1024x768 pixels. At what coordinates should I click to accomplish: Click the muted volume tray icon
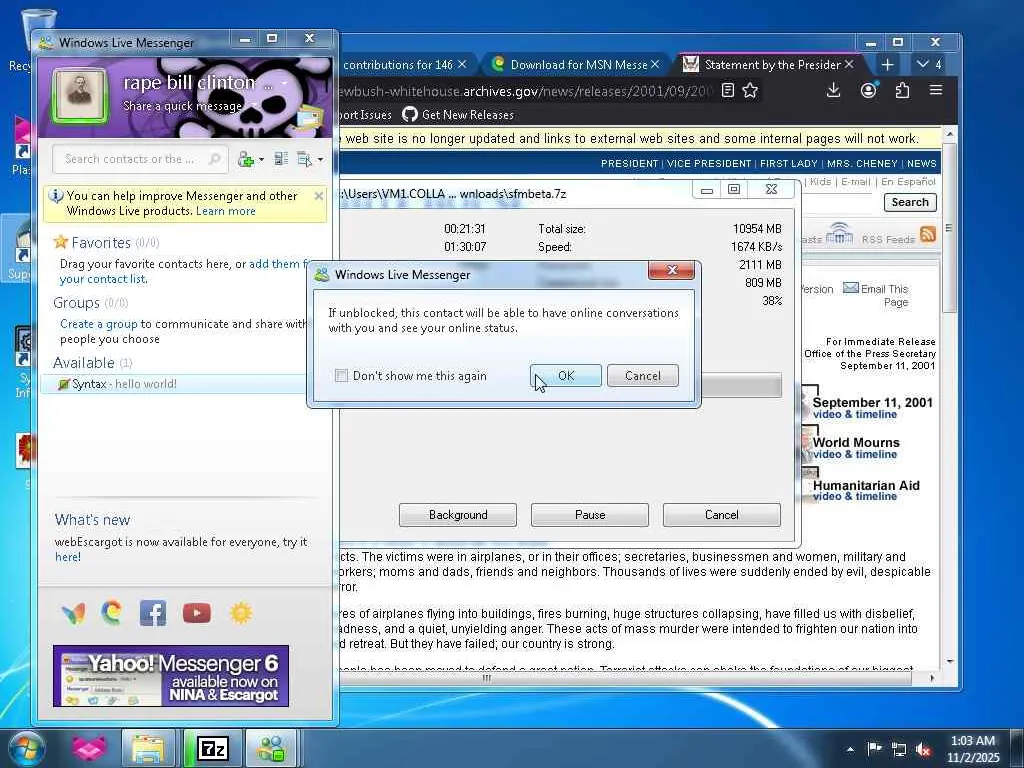923,749
